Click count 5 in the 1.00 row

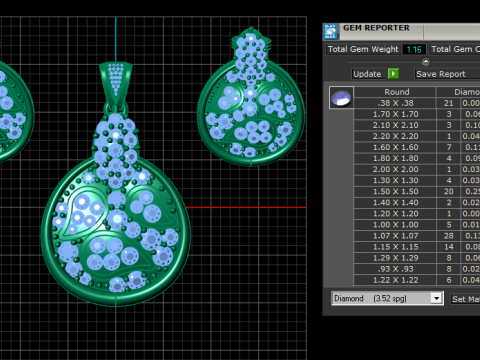pos(449,224)
